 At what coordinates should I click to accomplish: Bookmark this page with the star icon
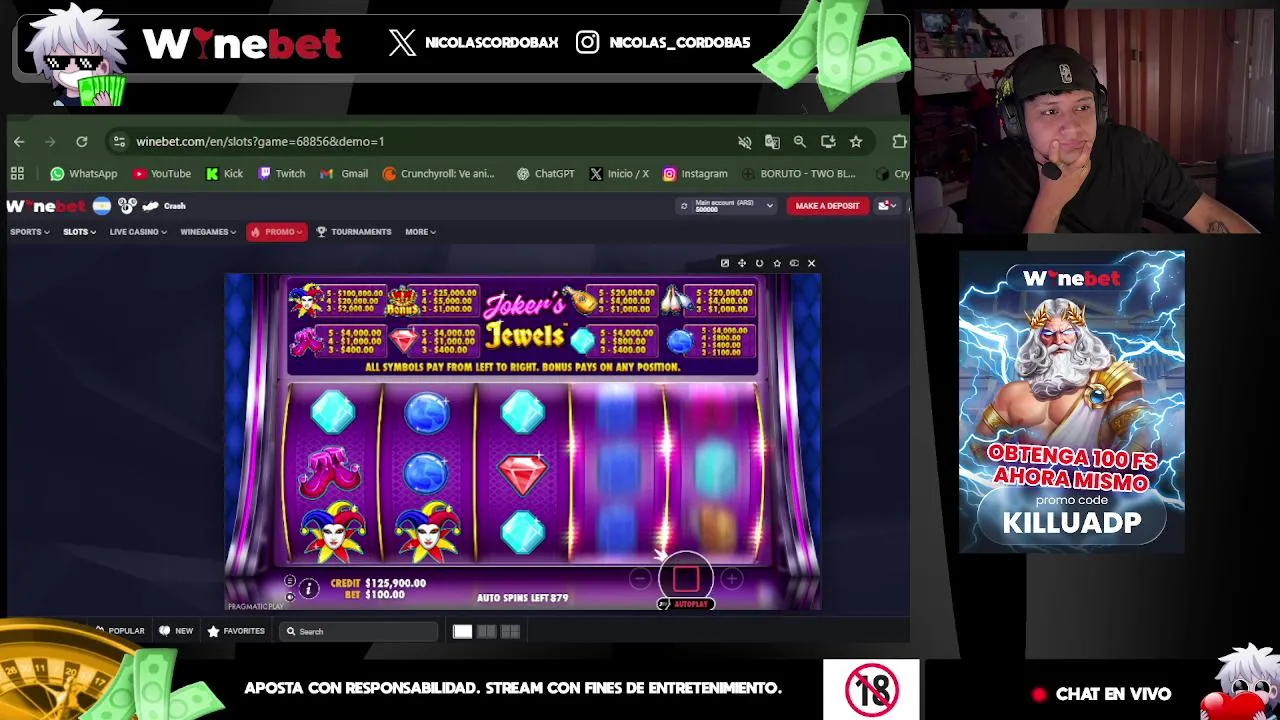(856, 142)
